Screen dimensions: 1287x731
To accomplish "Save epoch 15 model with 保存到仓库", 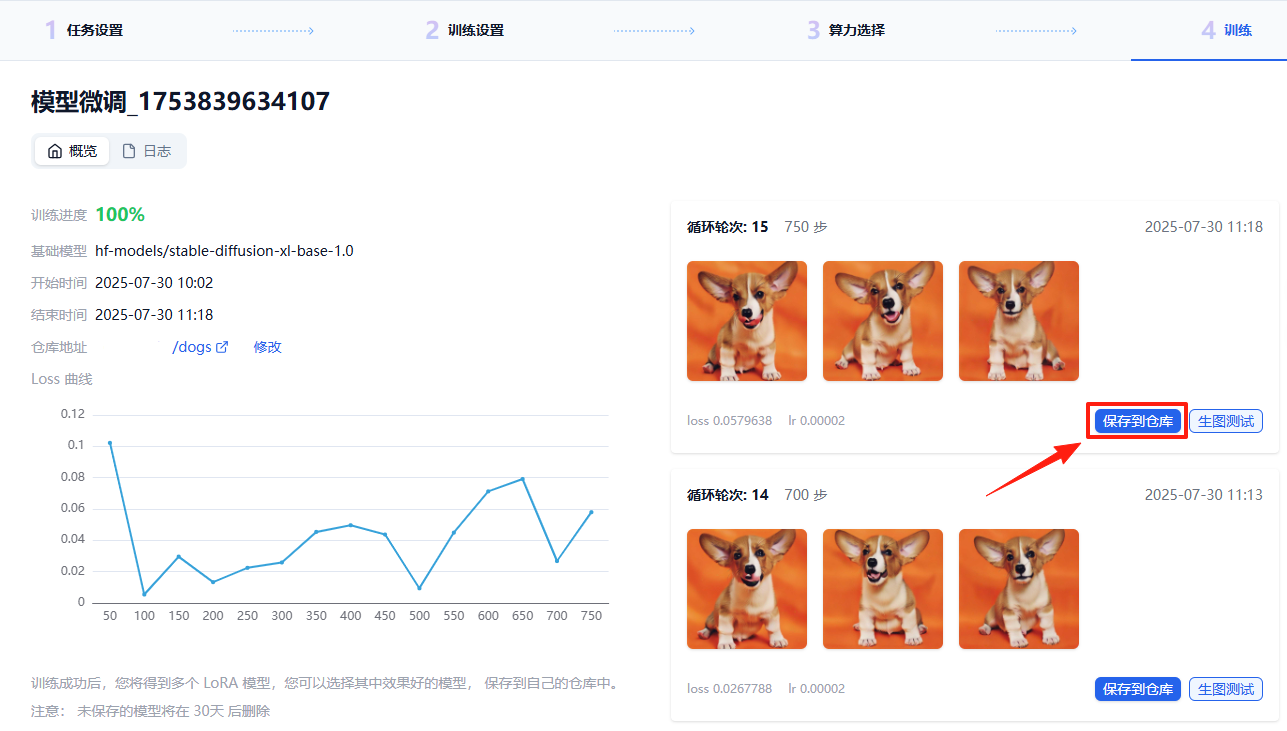I will tap(1138, 421).
